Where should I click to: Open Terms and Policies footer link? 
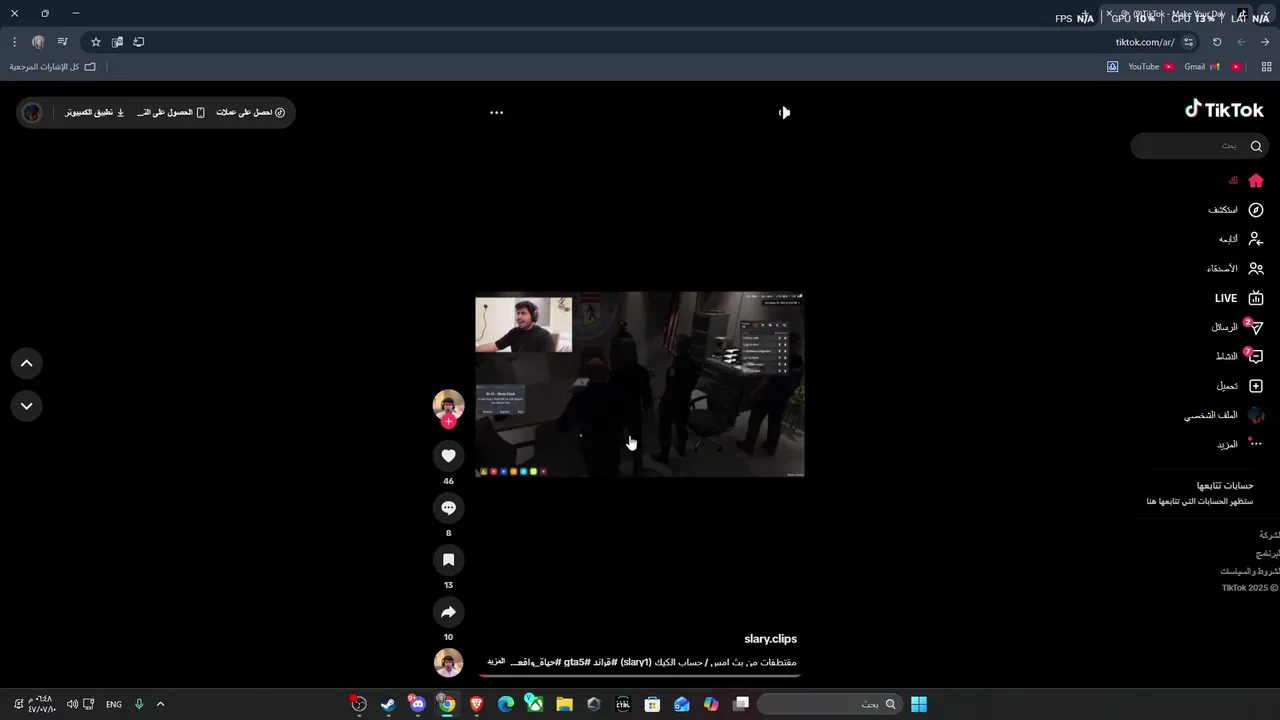coord(1249,571)
